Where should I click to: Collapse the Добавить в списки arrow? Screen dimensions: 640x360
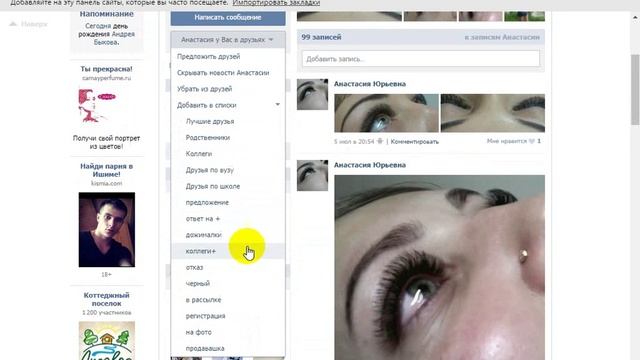(278, 105)
